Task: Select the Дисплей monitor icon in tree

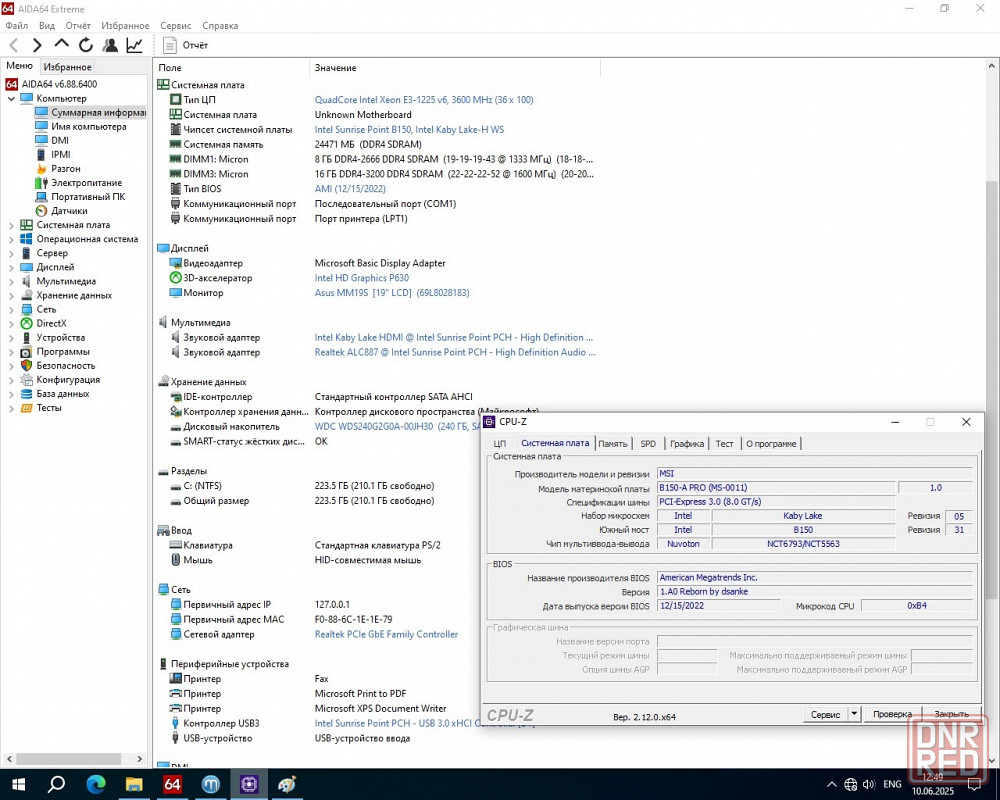Action: point(26,267)
